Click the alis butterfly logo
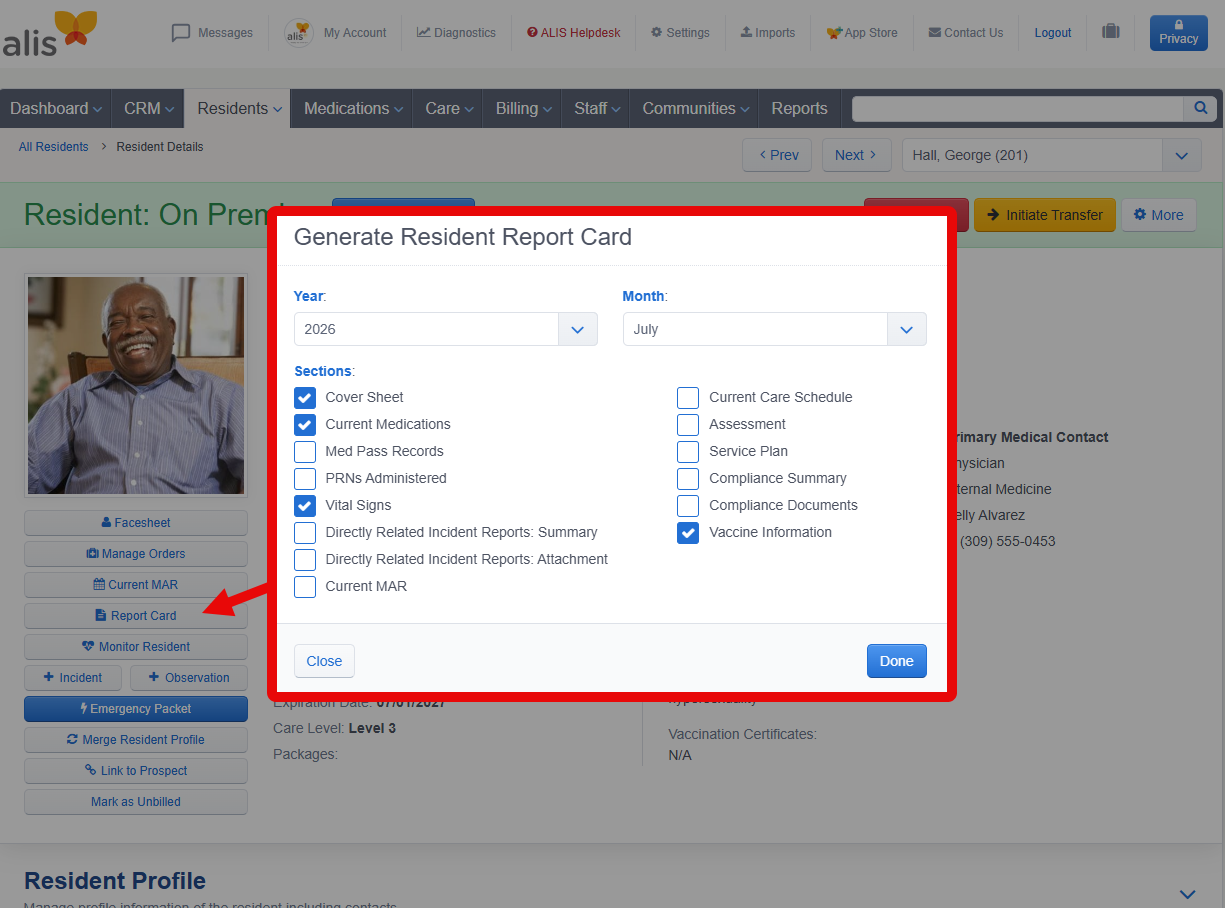The image size is (1225, 908). click(50, 33)
